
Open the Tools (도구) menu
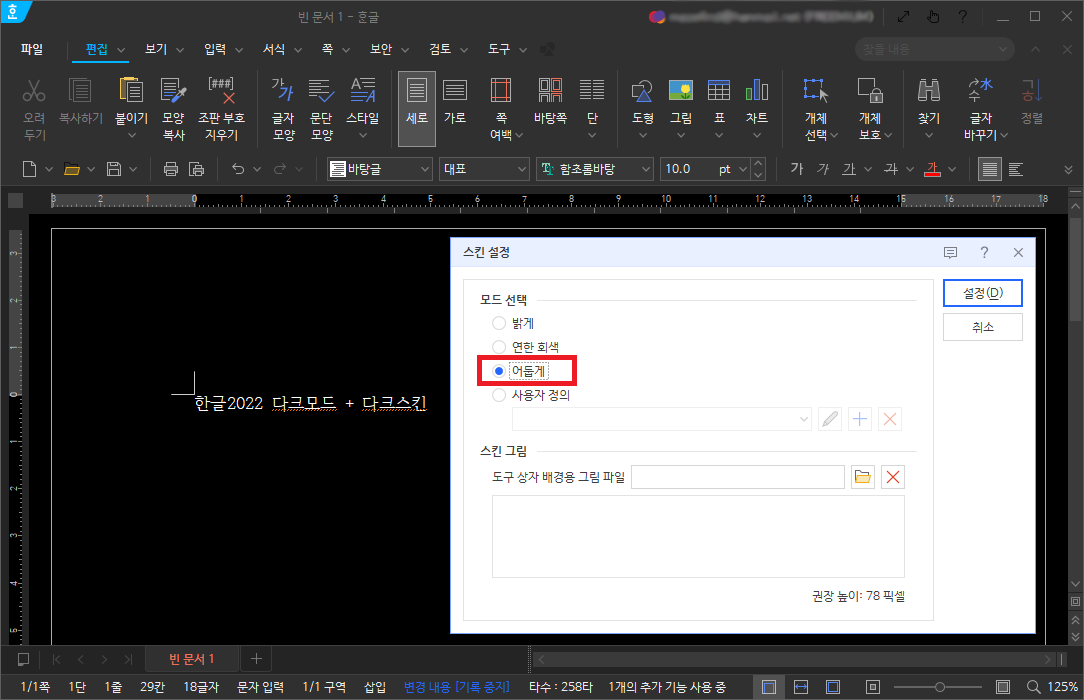[498, 49]
